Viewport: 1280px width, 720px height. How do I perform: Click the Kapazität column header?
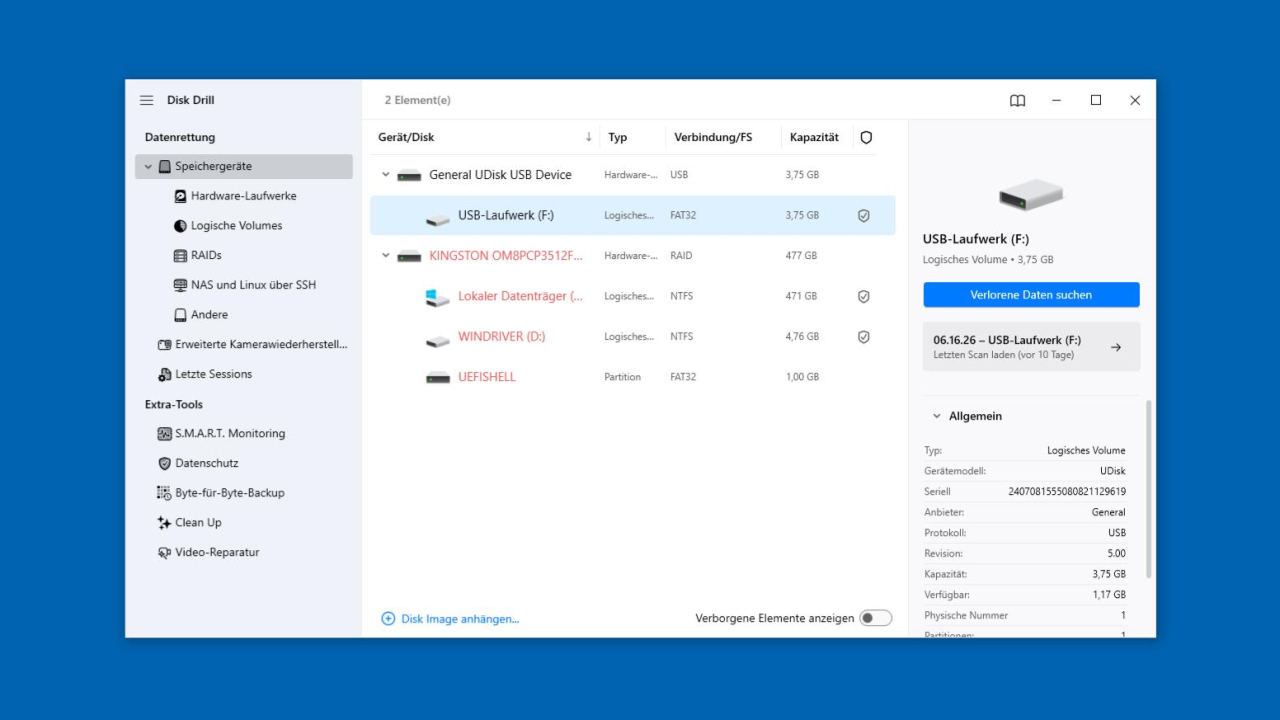814,137
